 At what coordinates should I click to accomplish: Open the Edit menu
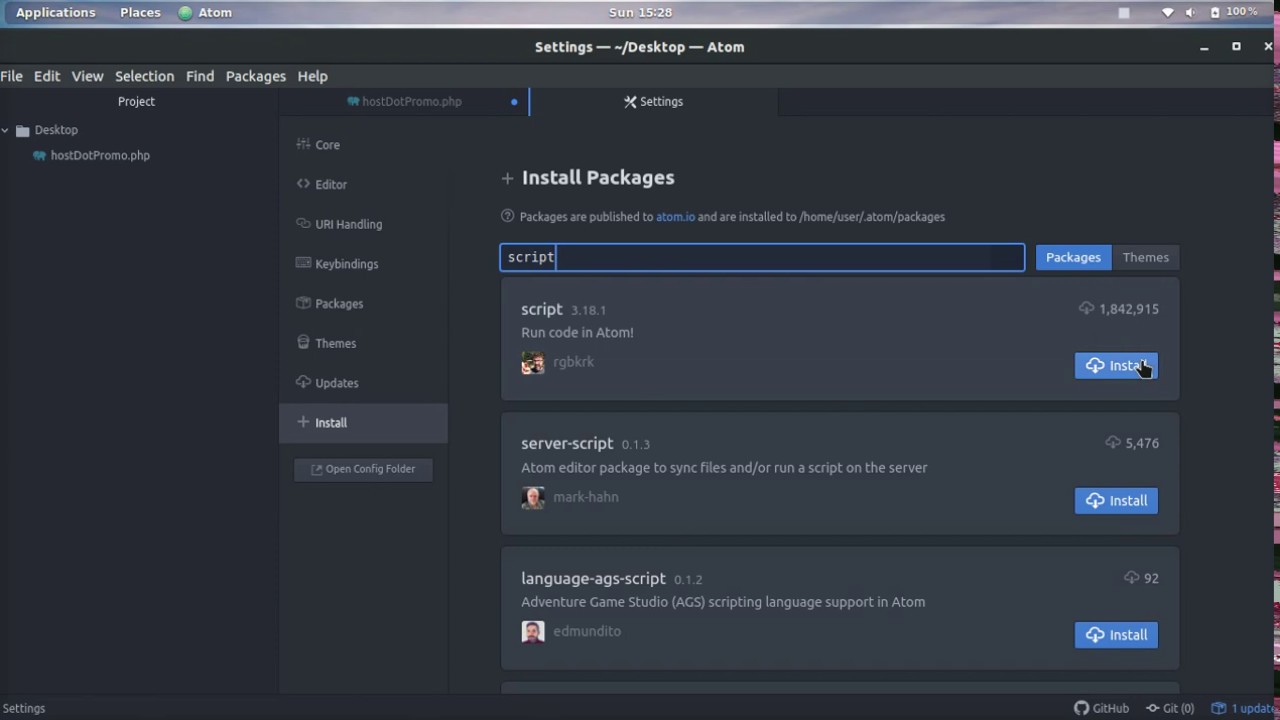pos(47,76)
